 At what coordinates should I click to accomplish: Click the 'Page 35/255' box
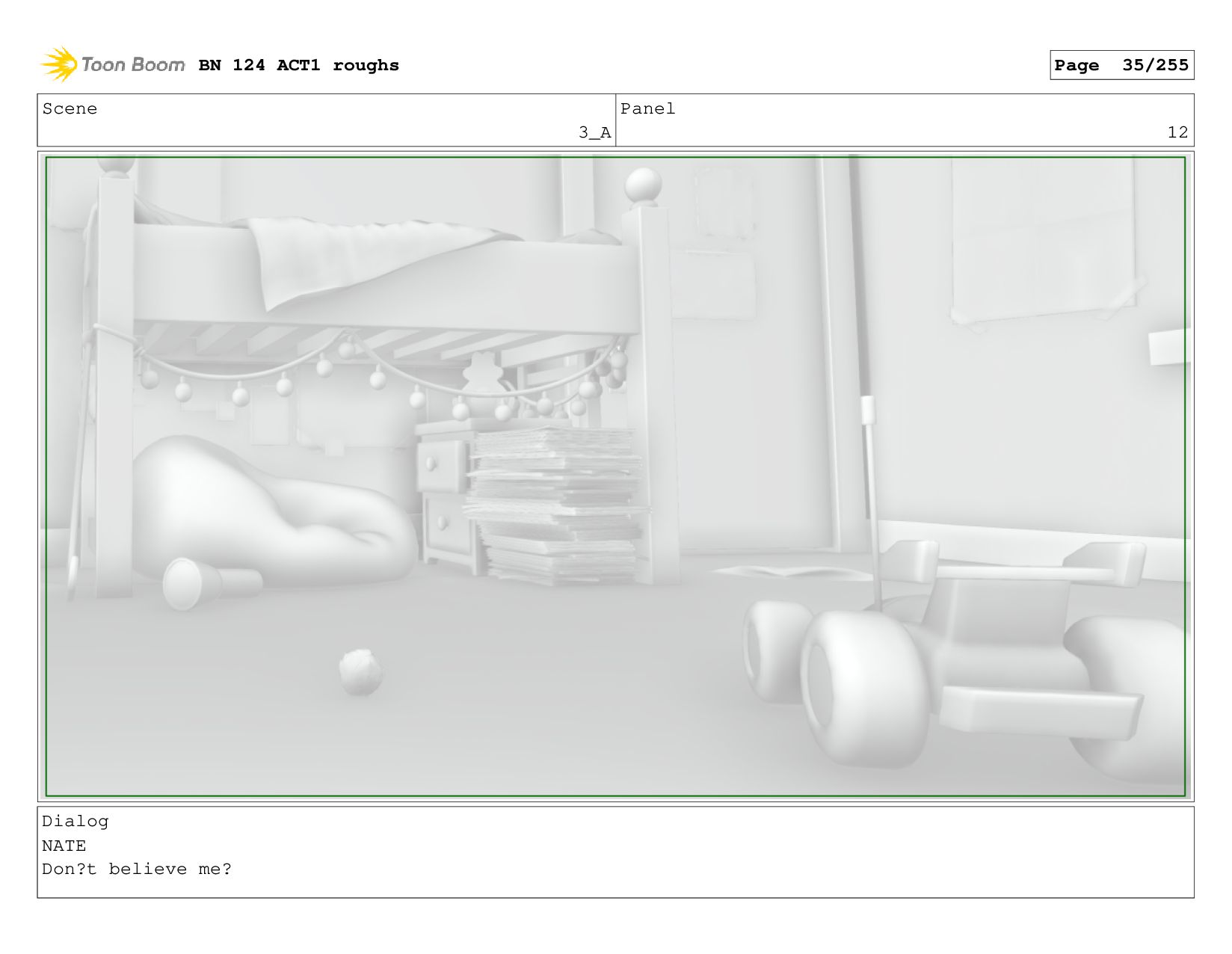coord(1121,65)
